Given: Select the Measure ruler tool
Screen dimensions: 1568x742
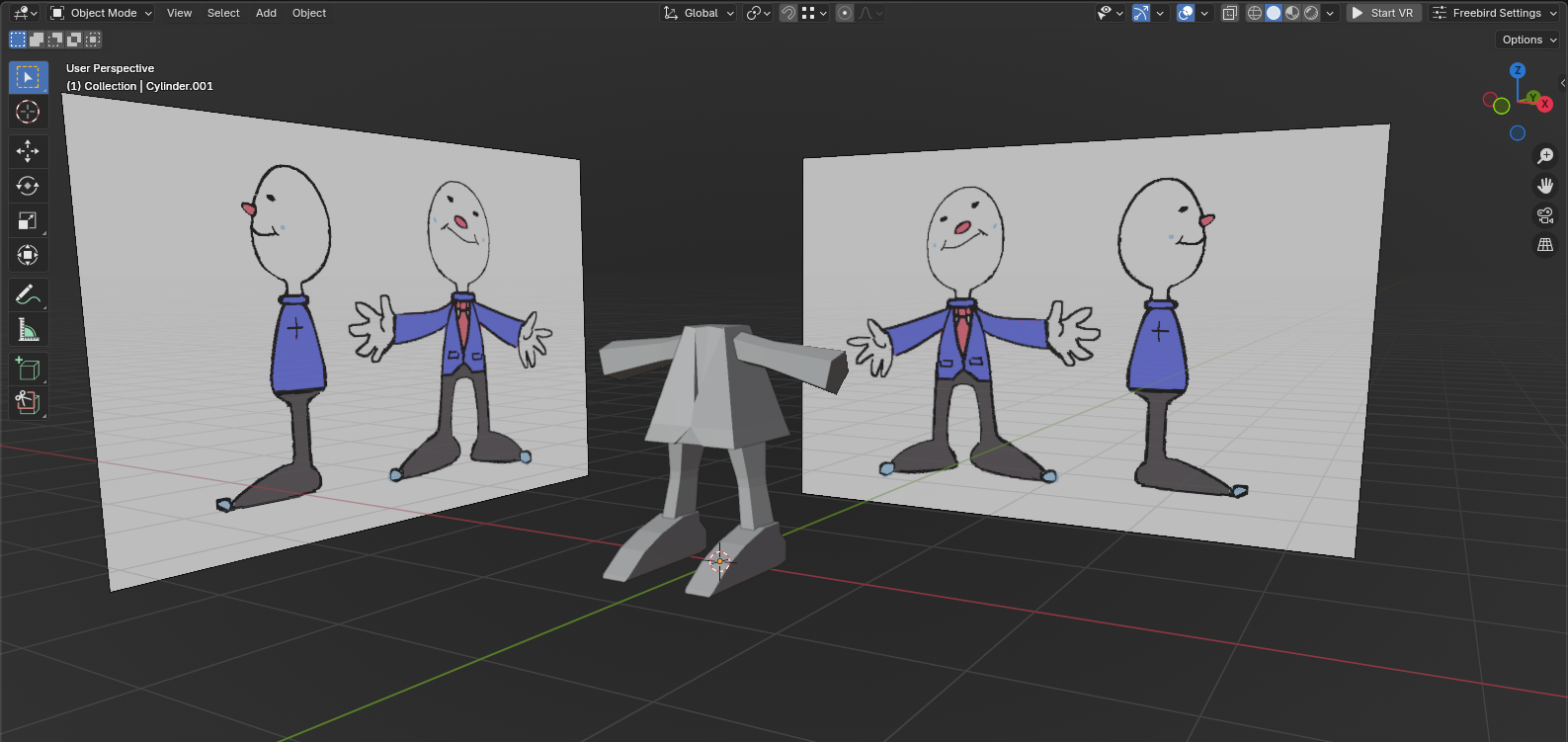Looking at the screenshot, I should [28, 329].
